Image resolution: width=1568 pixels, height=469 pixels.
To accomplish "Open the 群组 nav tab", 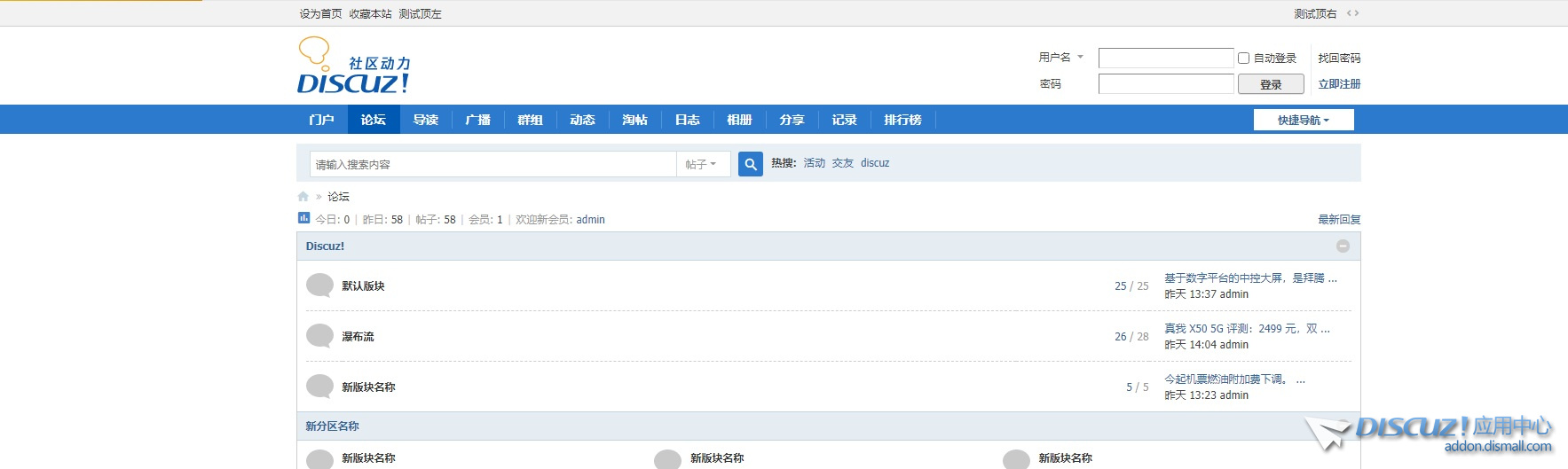I will (x=531, y=120).
